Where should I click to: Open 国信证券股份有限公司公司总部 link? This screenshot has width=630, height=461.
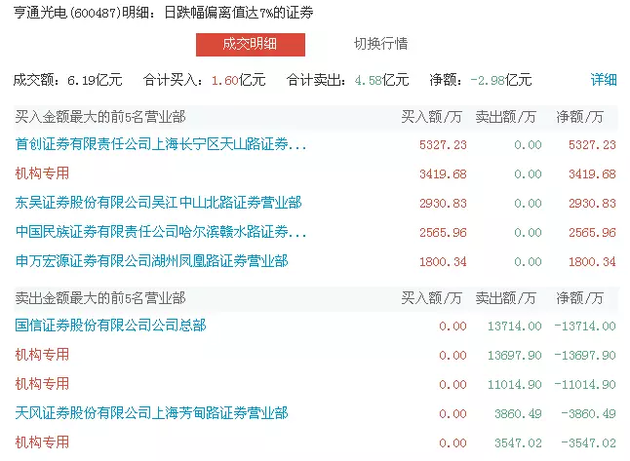point(111,325)
